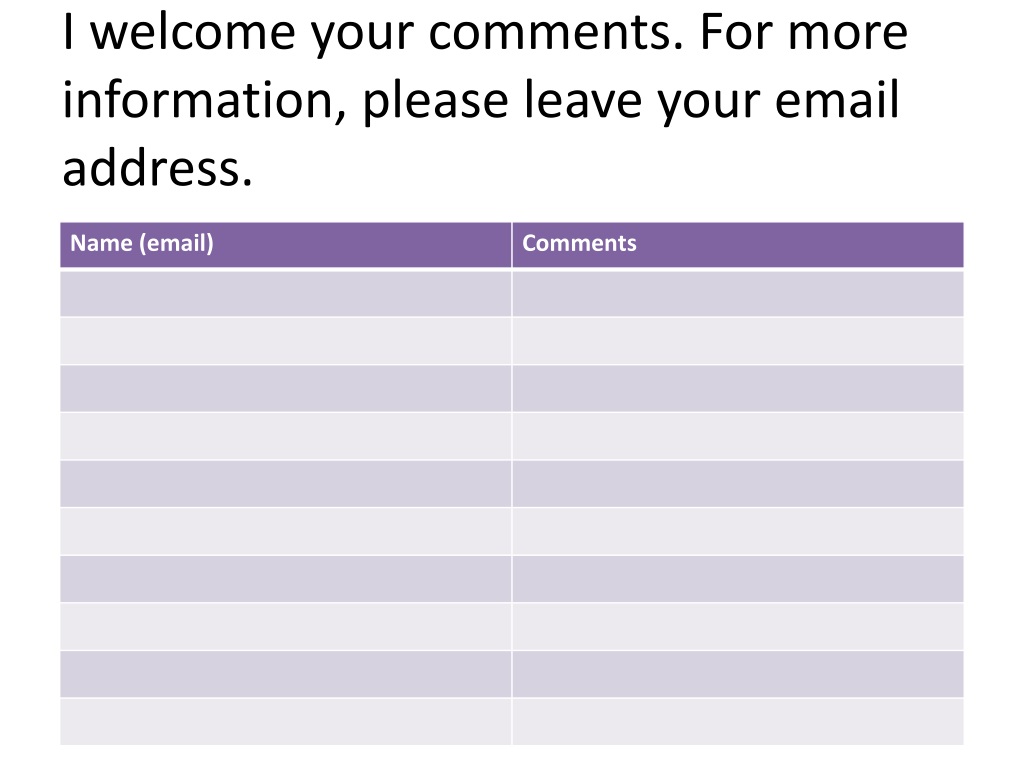Screen dimensions: 1024x768
Task: Select seventh row Name (email) cell
Action: 286,579
